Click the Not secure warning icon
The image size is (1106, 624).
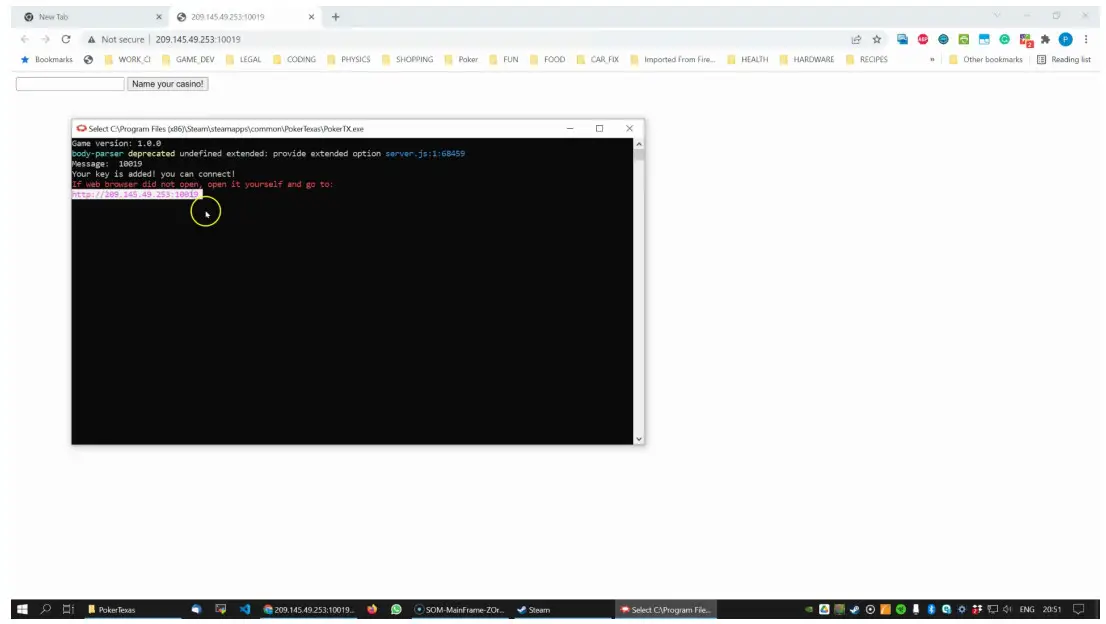tap(91, 39)
